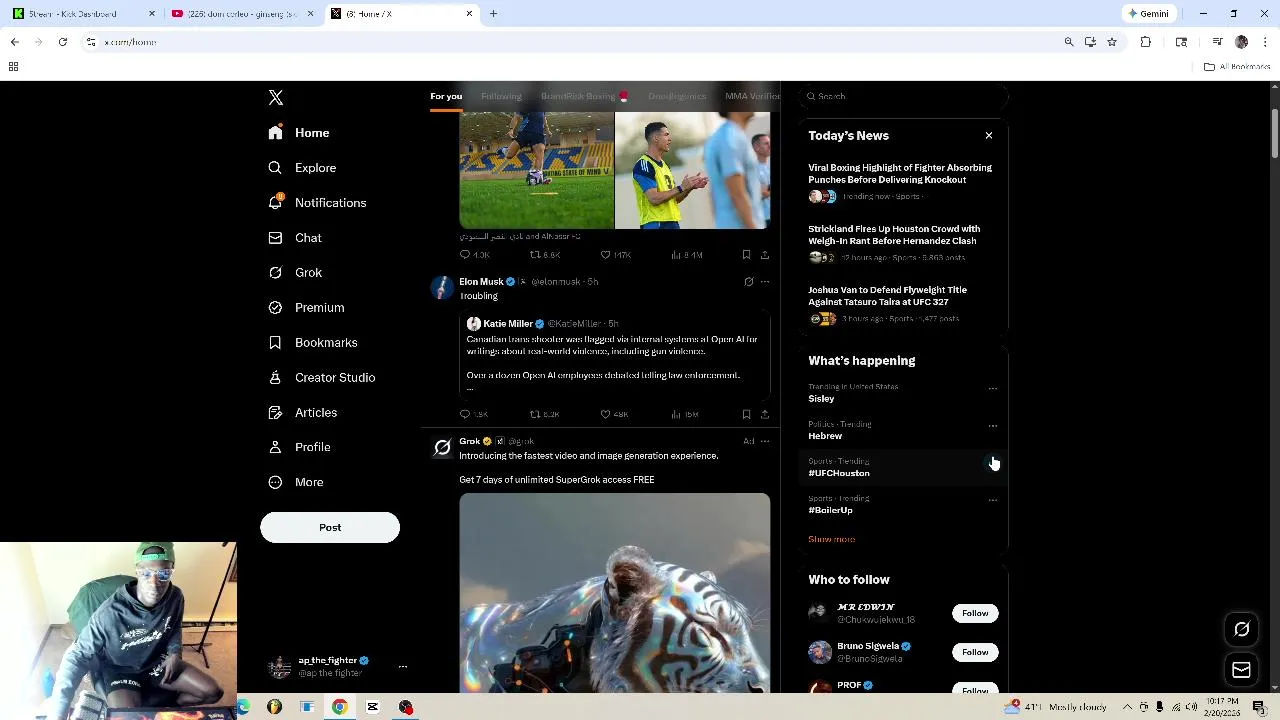
Task: Switch to the BrandRisk Boxing tab
Action: click(584, 96)
